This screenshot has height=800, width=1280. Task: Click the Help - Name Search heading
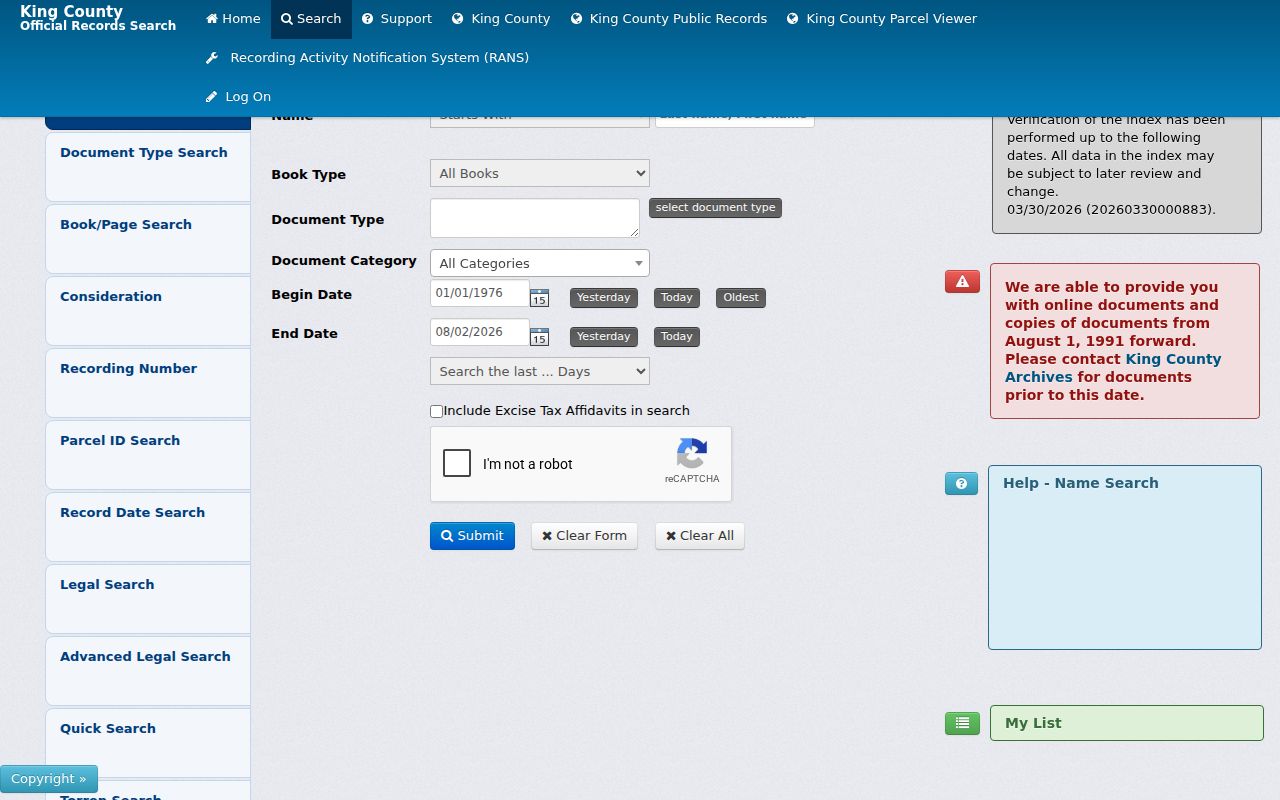pyautogui.click(x=1081, y=483)
